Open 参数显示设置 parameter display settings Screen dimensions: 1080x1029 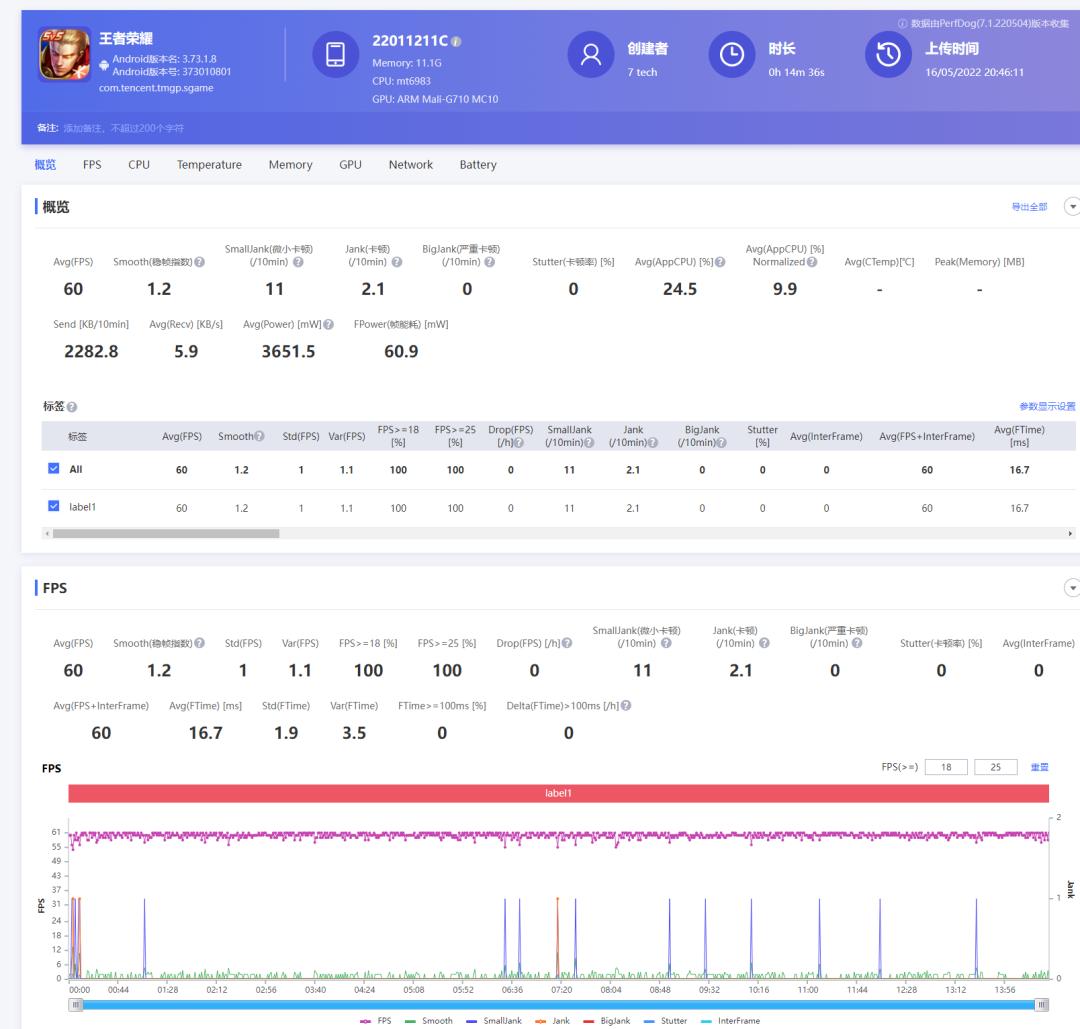pos(1046,407)
